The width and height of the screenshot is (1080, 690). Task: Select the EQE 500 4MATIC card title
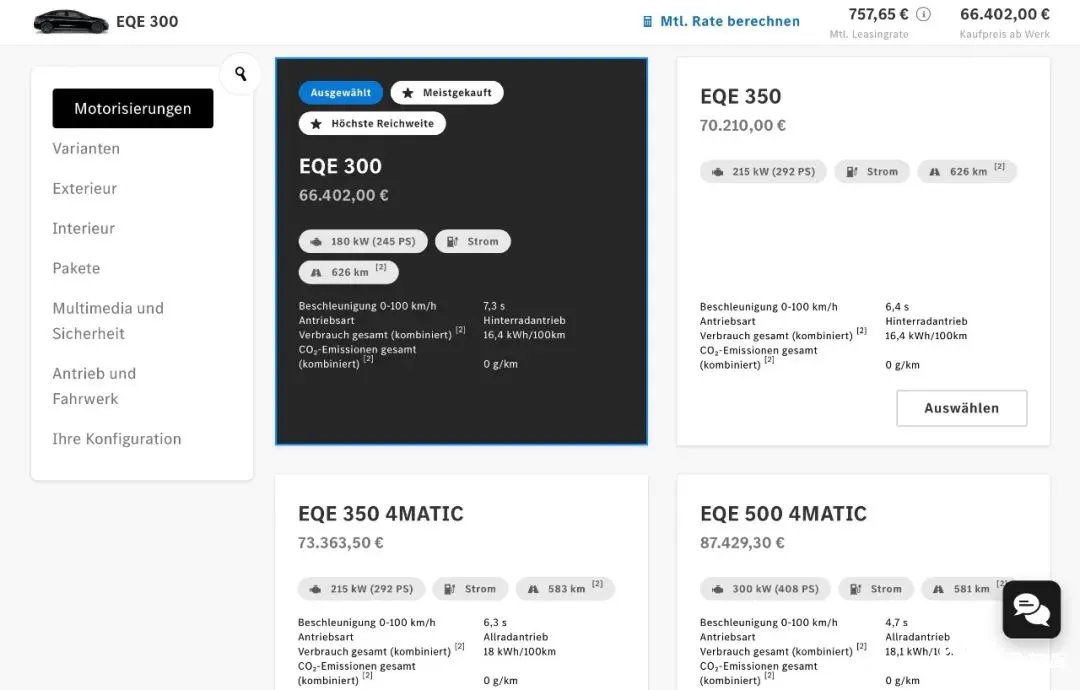(783, 514)
